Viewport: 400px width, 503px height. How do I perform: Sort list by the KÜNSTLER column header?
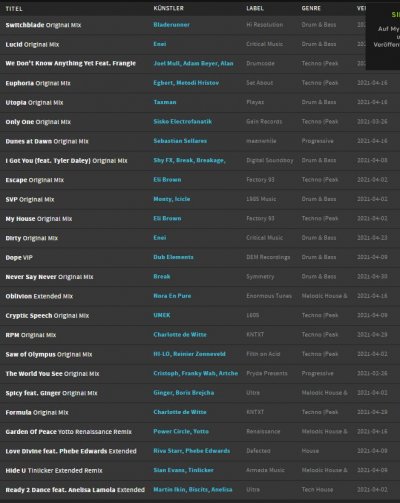pos(168,8)
